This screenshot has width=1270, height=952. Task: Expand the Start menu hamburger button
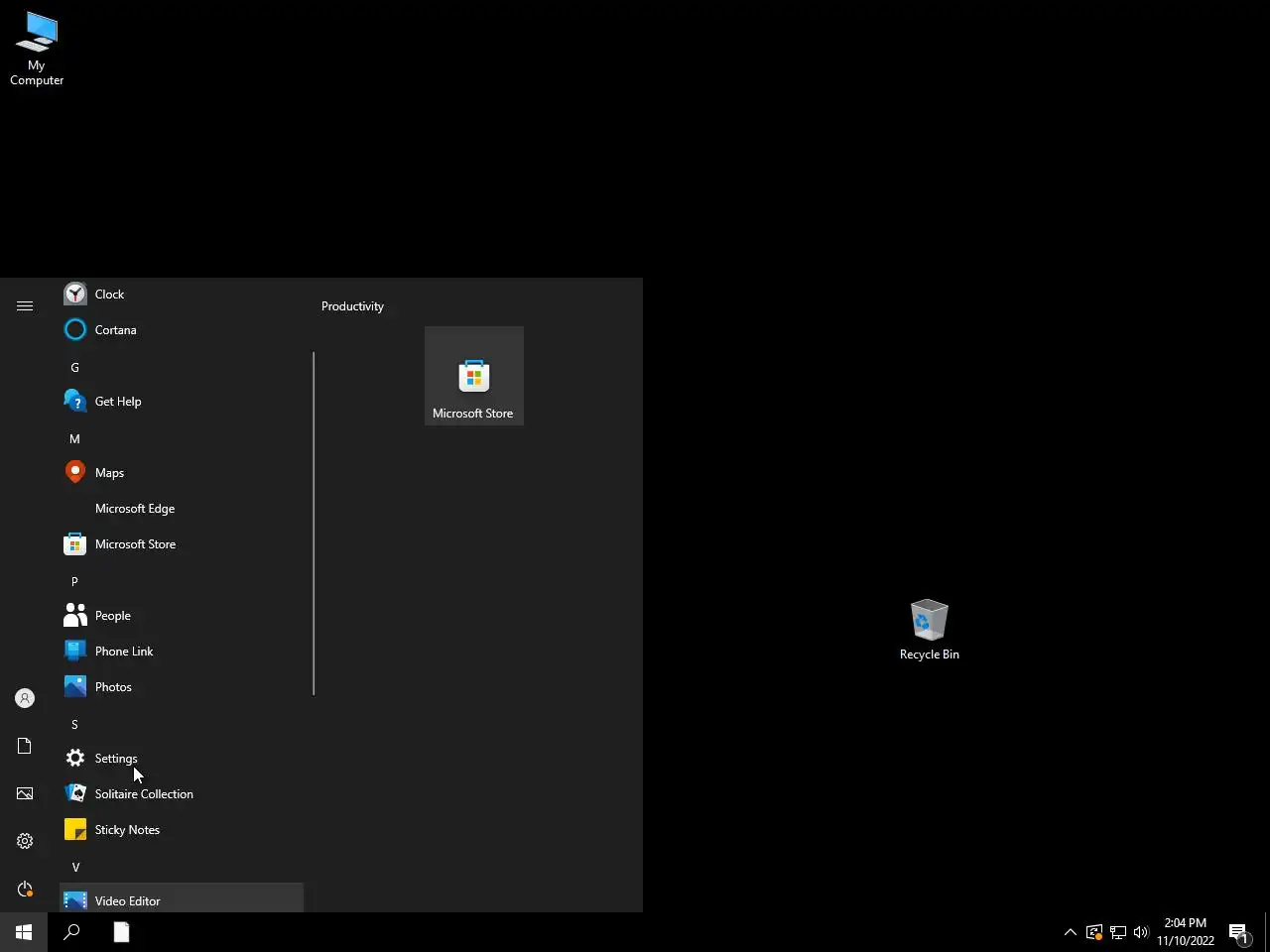25,306
